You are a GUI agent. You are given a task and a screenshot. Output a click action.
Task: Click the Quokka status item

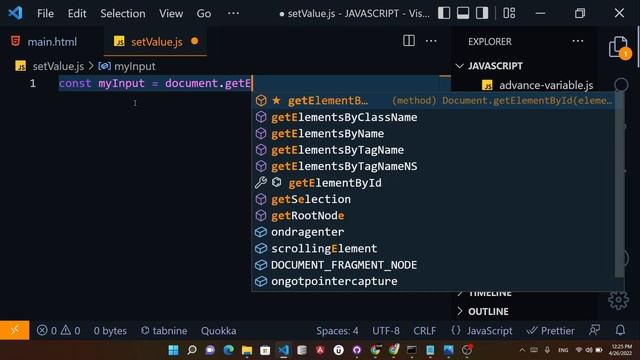[218, 331]
